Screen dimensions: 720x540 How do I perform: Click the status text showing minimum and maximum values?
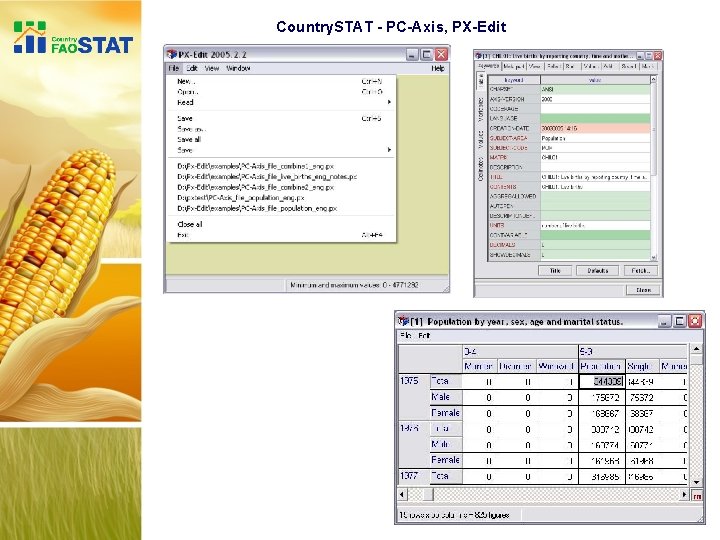point(354,285)
